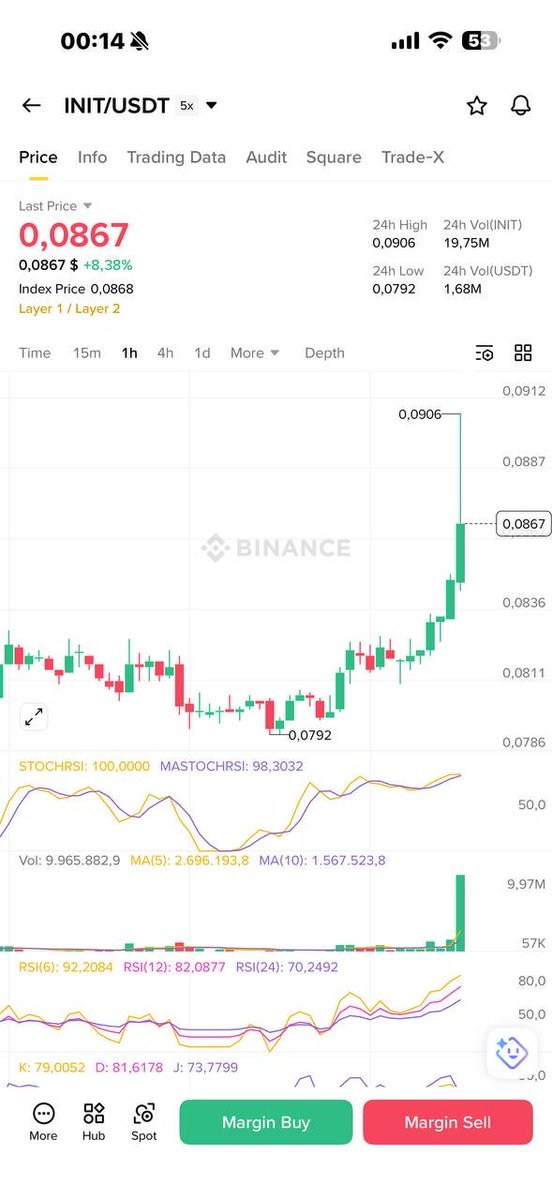Tap the 24h Low value
552x1200 pixels.
coord(394,289)
